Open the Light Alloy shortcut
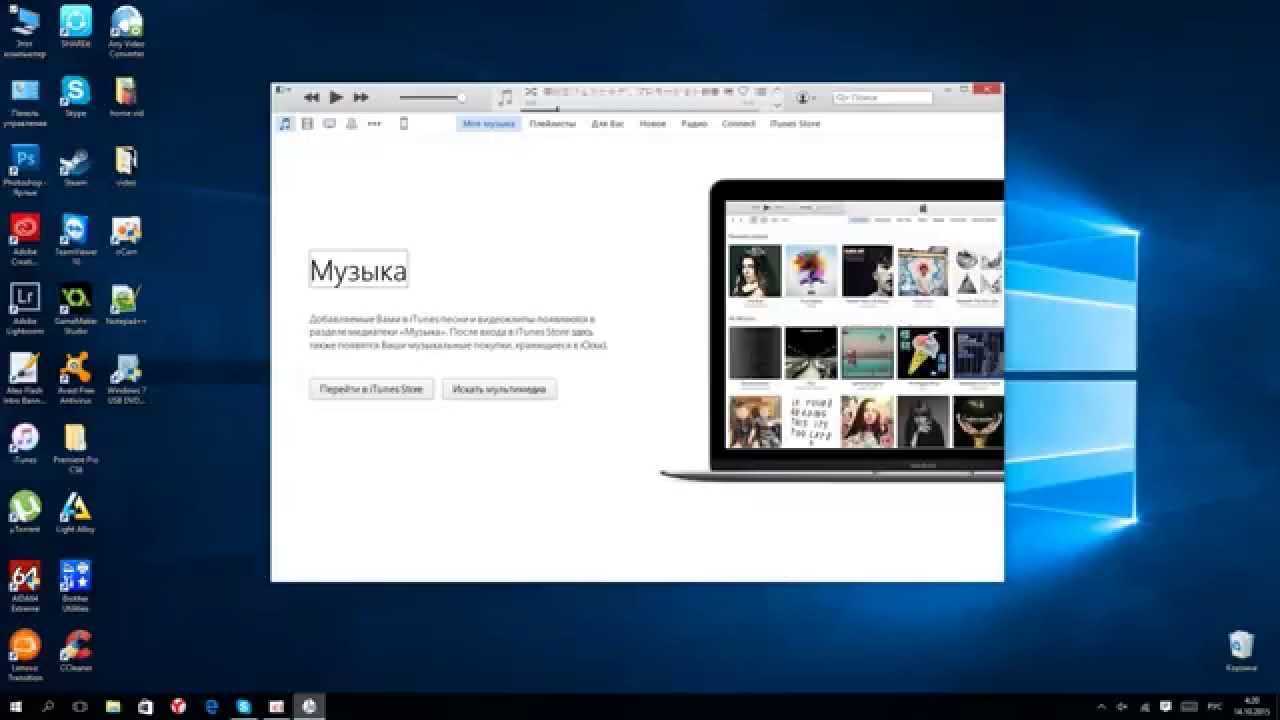 pos(75,512)
